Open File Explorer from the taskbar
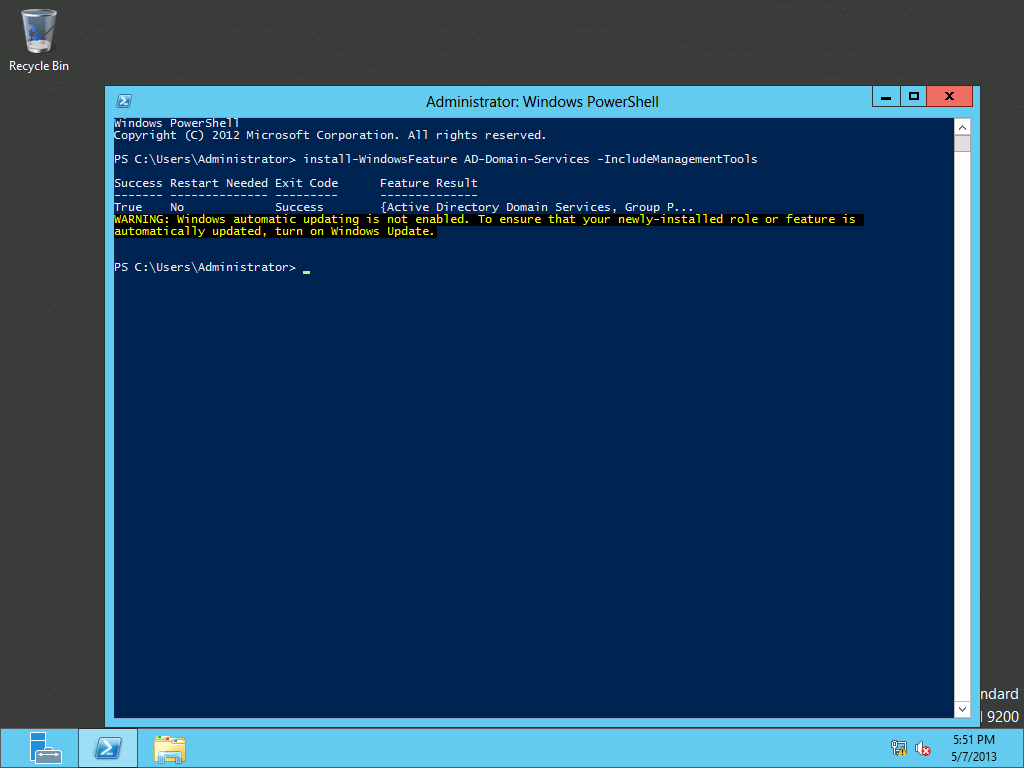Screen dimensions: 1024x768 pyautogui.click(x=170, y=748)
